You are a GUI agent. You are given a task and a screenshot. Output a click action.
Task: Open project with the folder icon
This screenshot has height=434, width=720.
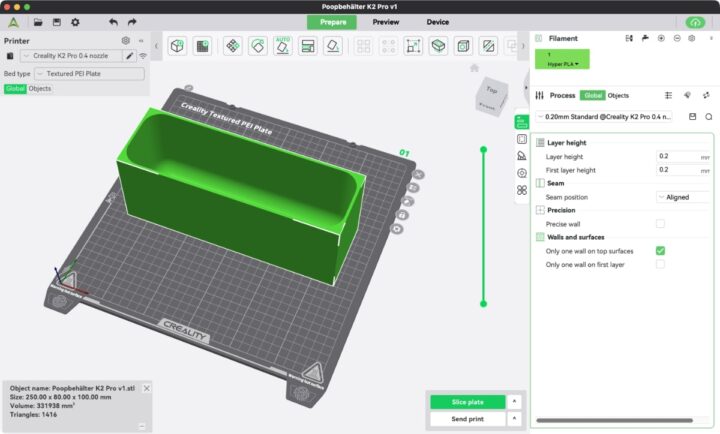[x=38, y=22]
